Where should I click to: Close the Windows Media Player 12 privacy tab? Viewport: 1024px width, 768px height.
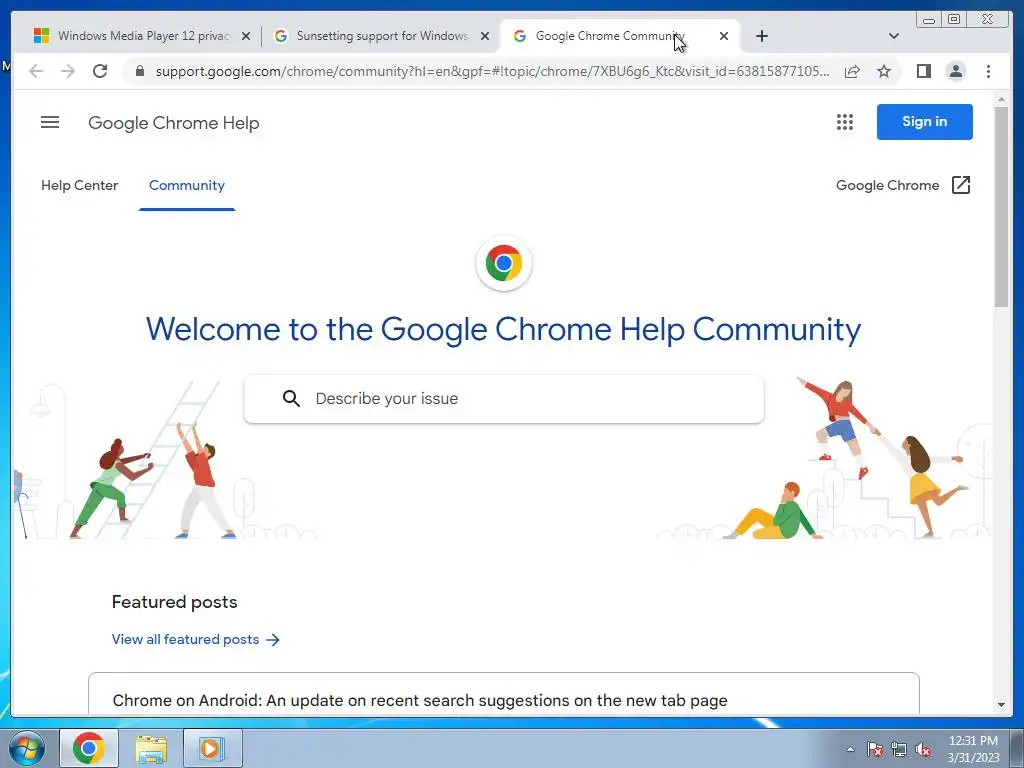pyautogui.click(x=246, y=36)
